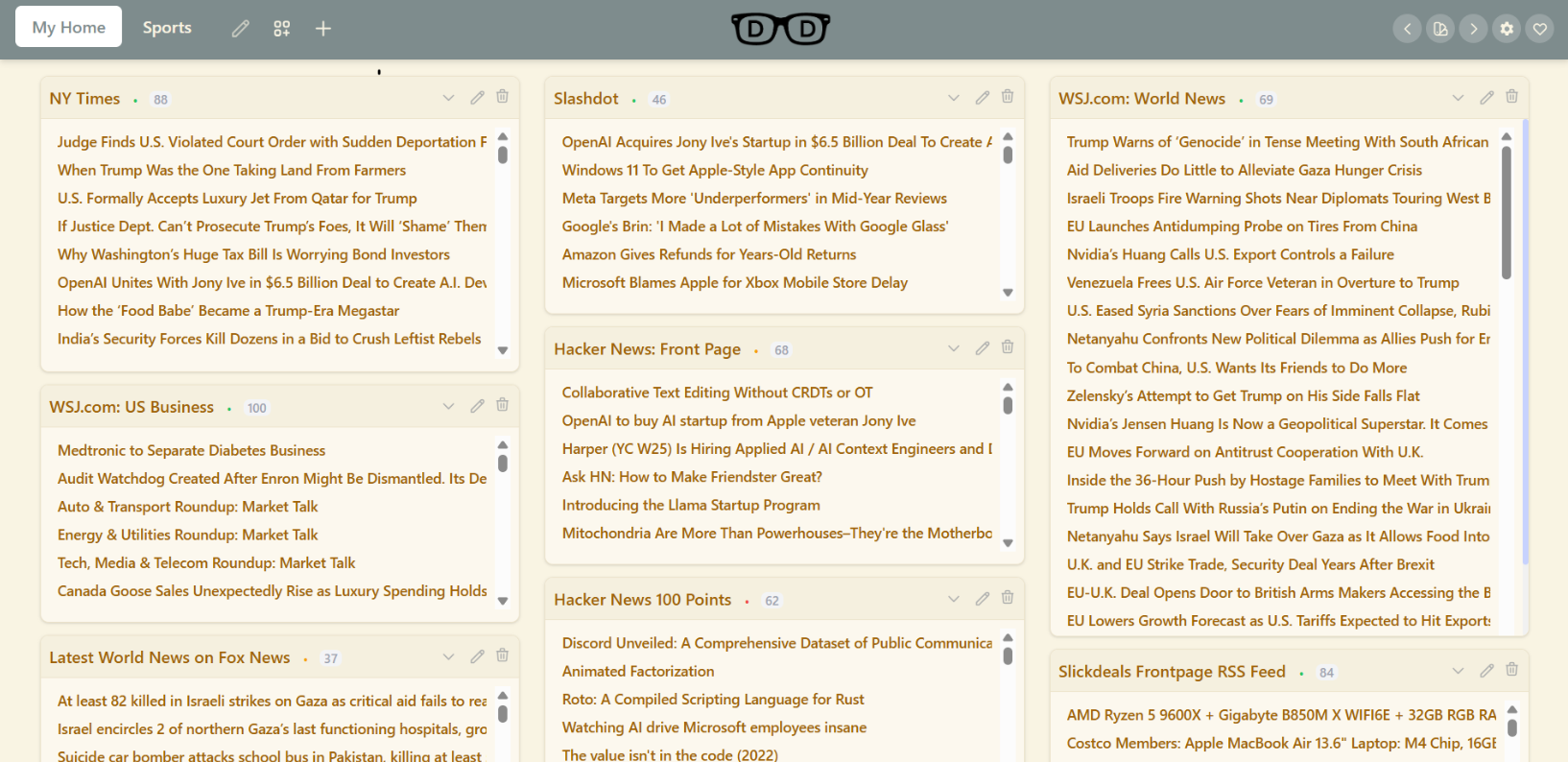The width and height of the screenshot is (1568, 762).
Task: Open the NY Times feed title
Action: 84,99
